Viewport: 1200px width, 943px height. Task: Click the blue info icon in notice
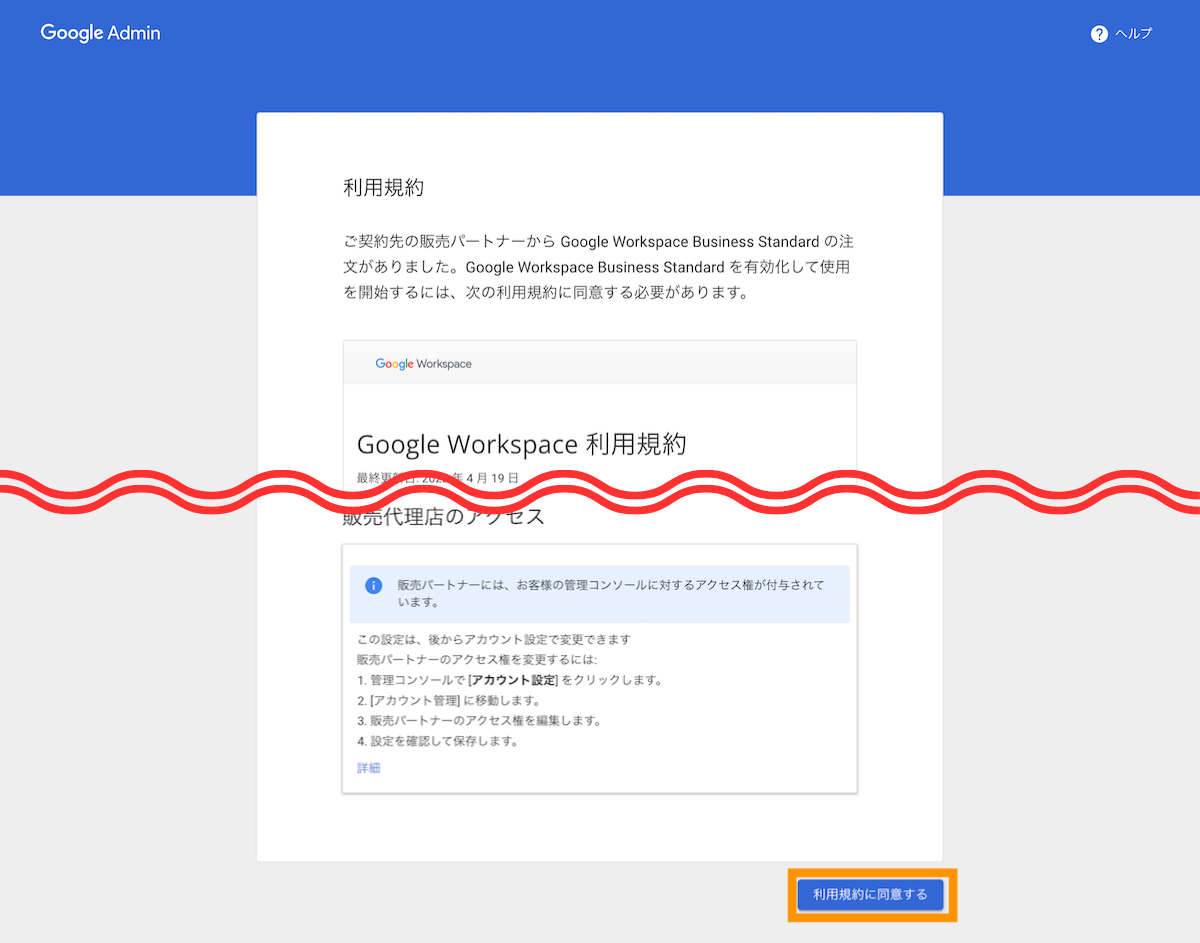(373, 585)
